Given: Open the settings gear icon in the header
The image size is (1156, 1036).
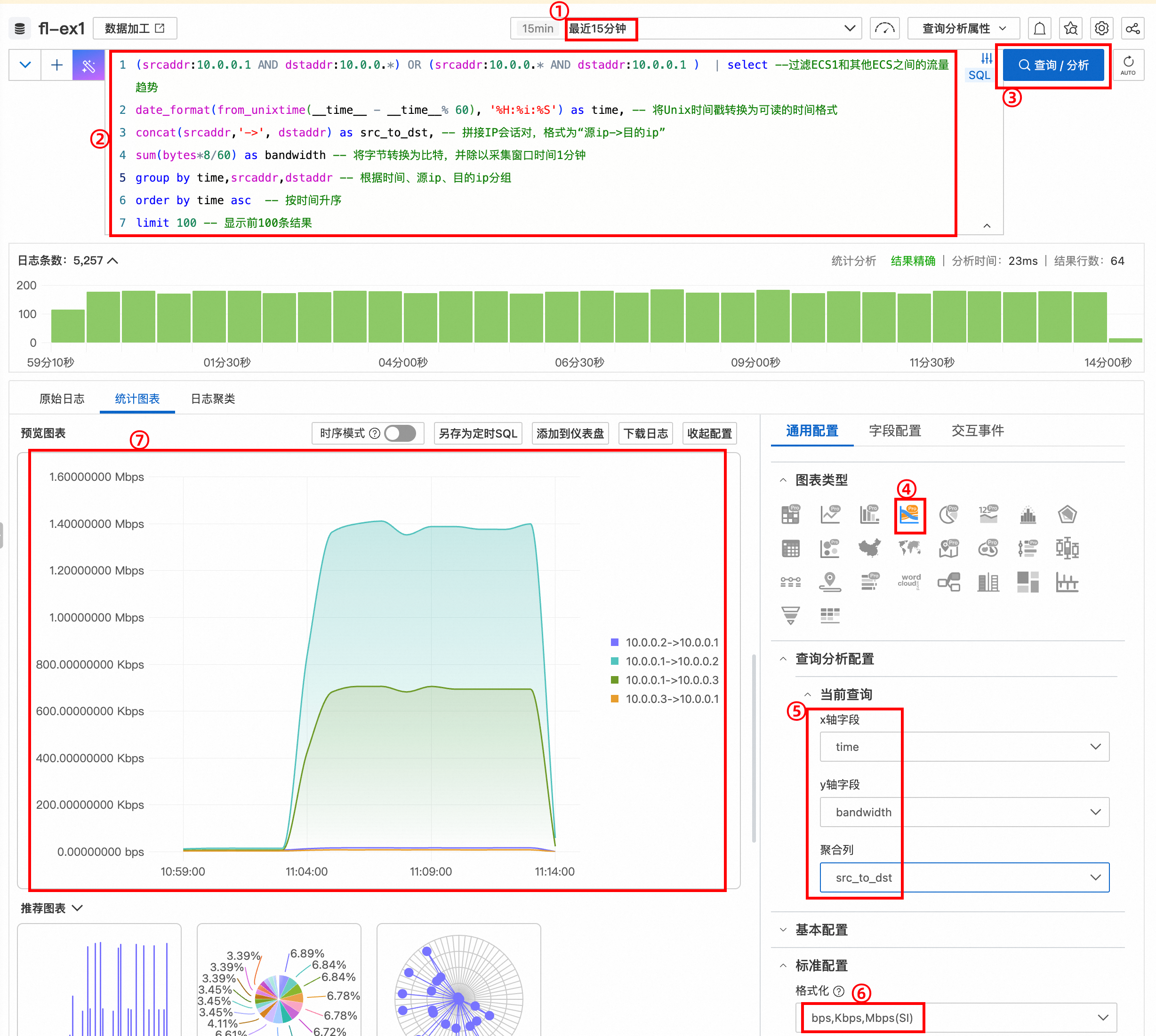Looking at the screenshot, I should point(1102,28).
